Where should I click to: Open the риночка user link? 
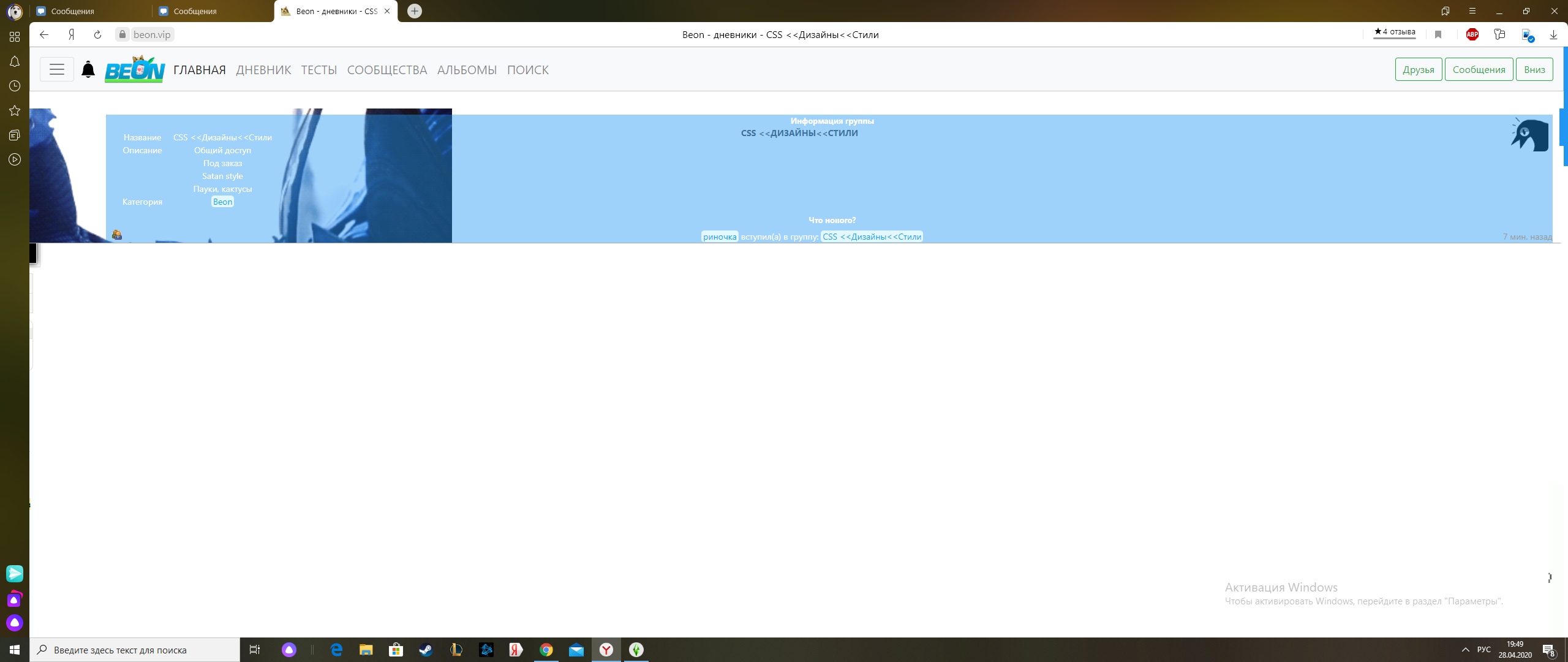pos(720,237)
